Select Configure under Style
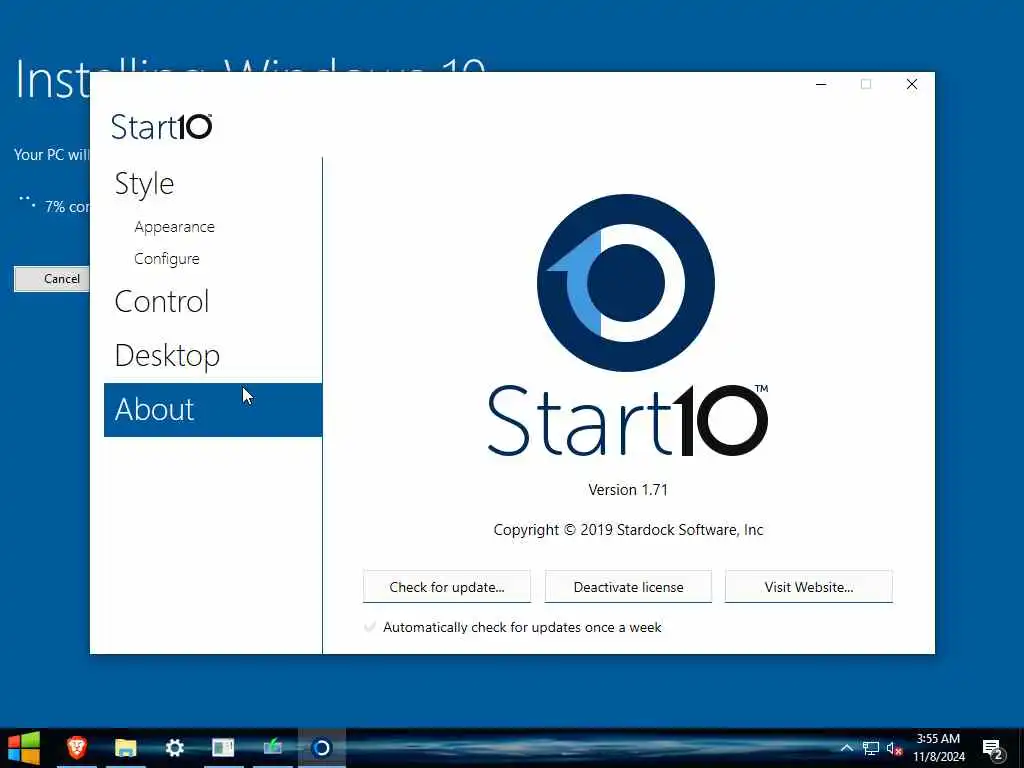The image size is (1024, 768). click(167, 259)
